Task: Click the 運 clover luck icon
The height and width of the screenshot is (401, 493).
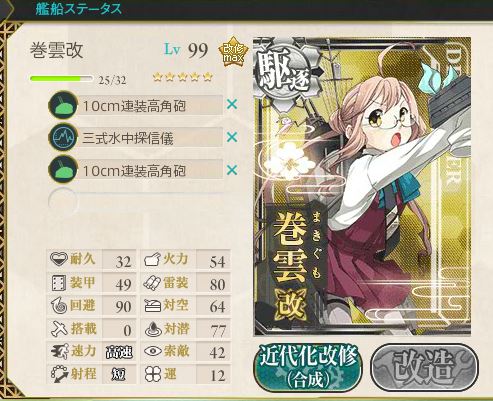Action: tap(153, 374)
